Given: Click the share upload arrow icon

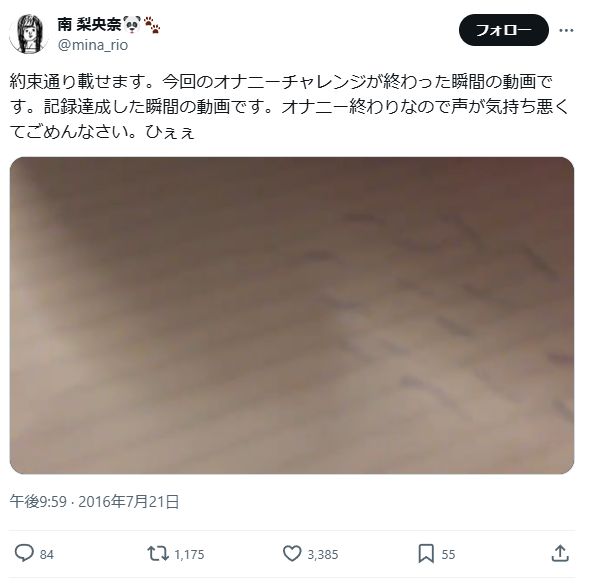Looking at the screenshot, I should (560, 554).
